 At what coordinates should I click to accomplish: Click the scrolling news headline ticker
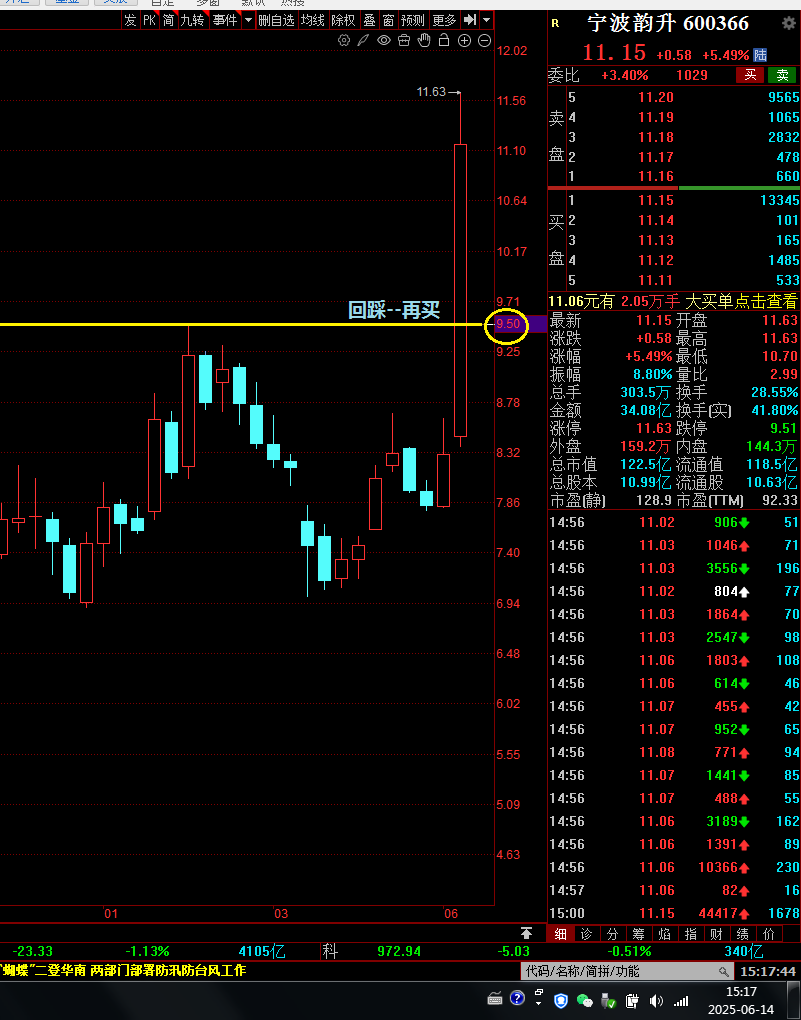point(124,971)
